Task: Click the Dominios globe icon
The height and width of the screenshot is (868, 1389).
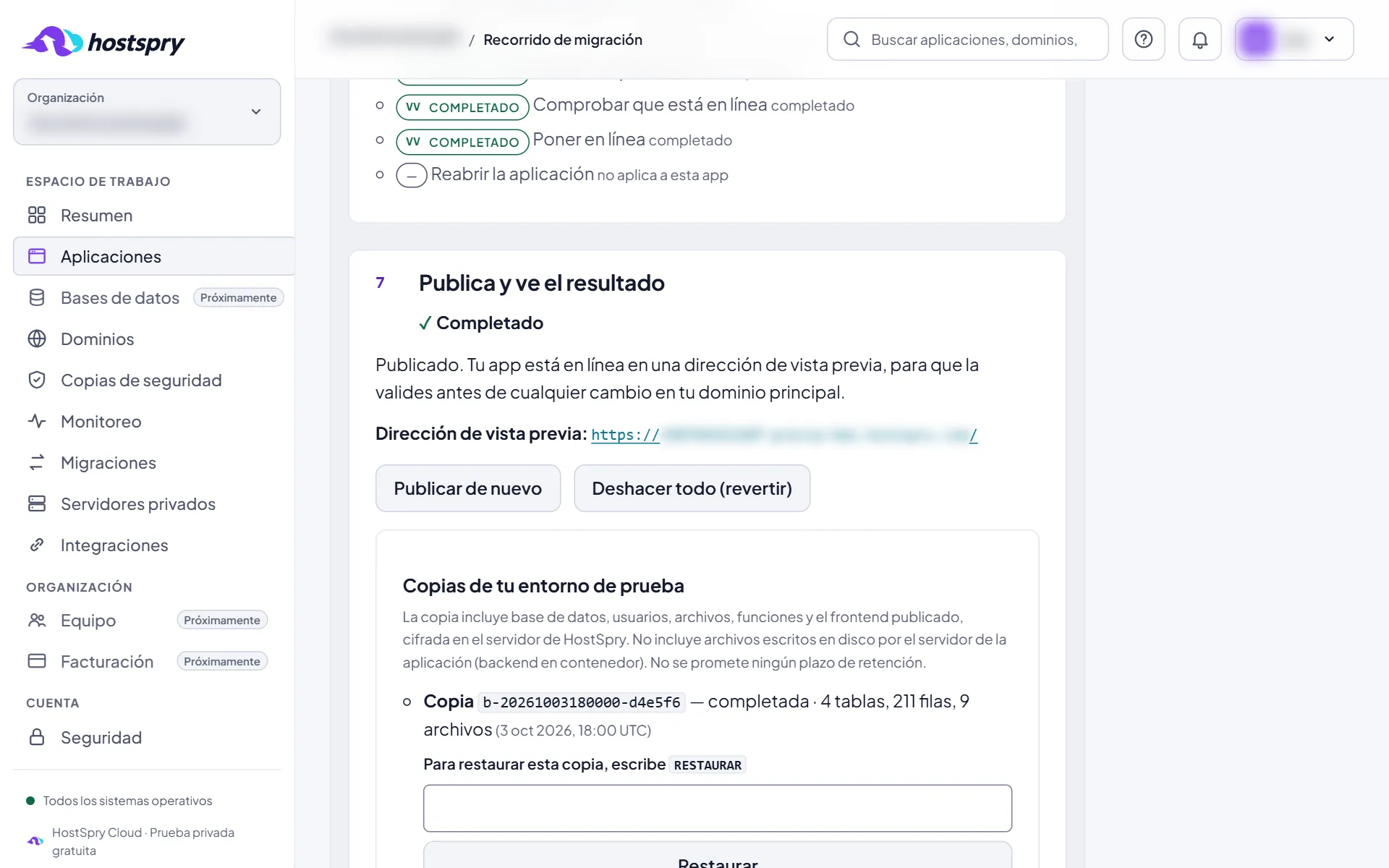Action: 37,339
